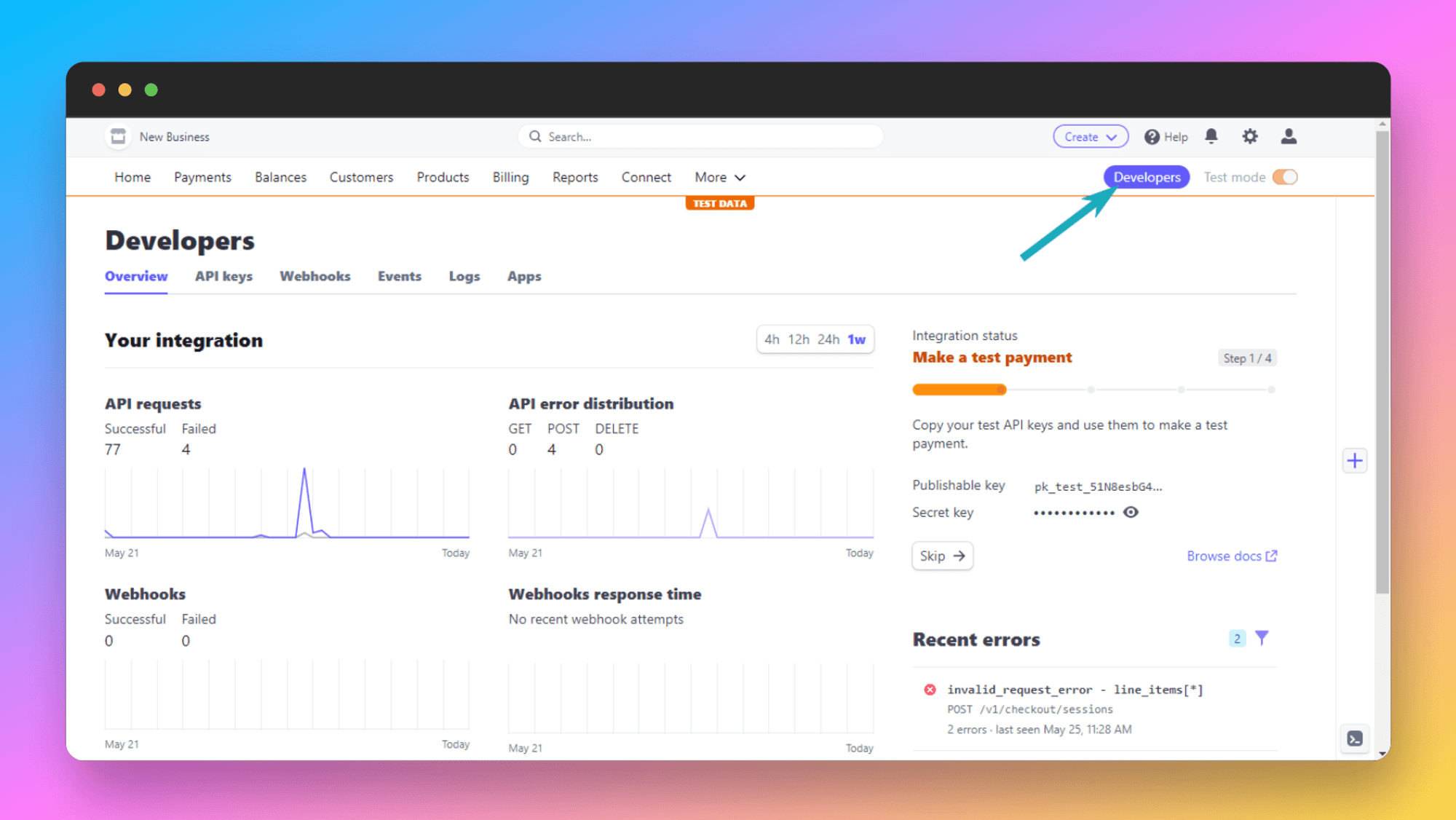Click the orange integration progress bar
Screen dimensions: 1456x820
959,390
